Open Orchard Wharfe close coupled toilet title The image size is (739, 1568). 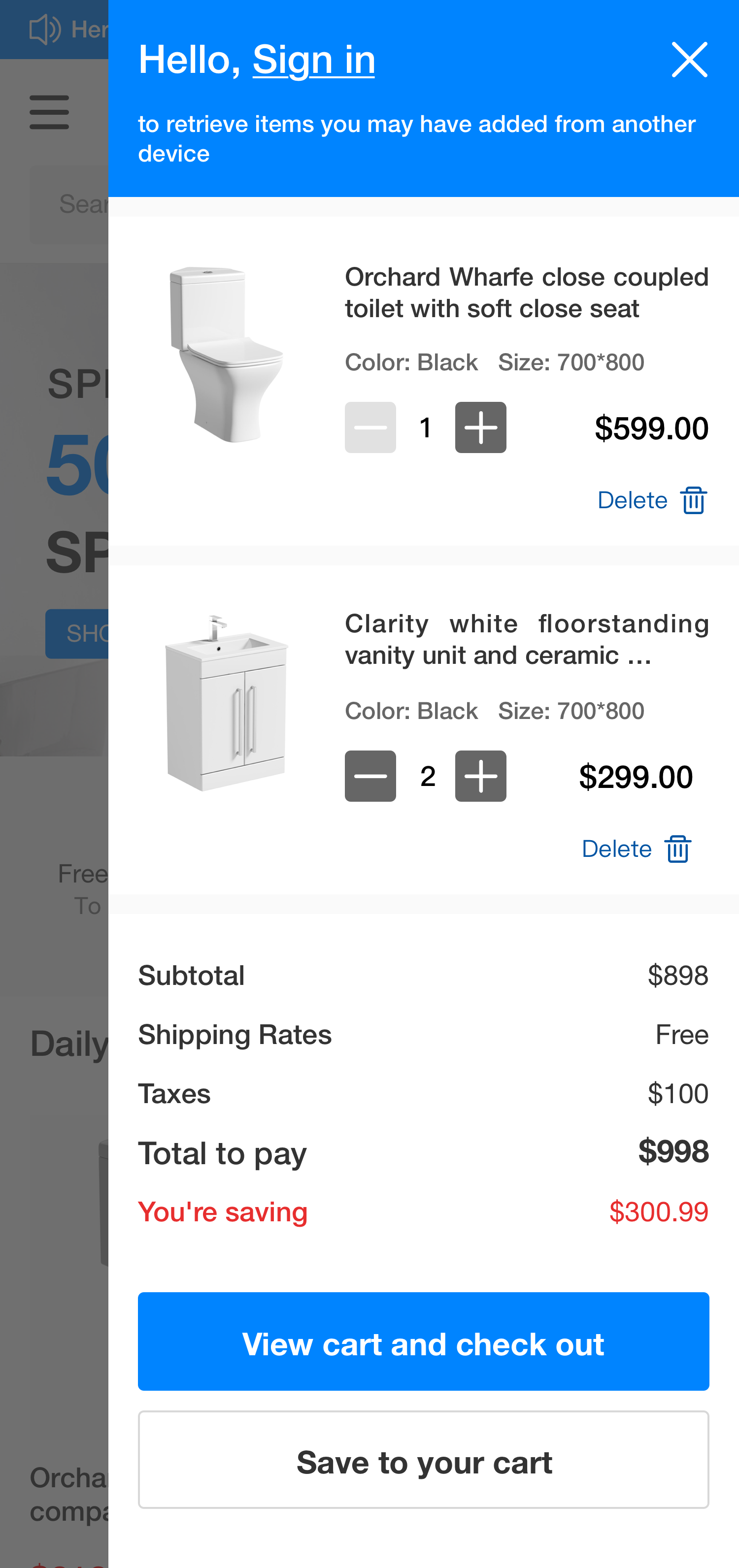click(527, 293)
